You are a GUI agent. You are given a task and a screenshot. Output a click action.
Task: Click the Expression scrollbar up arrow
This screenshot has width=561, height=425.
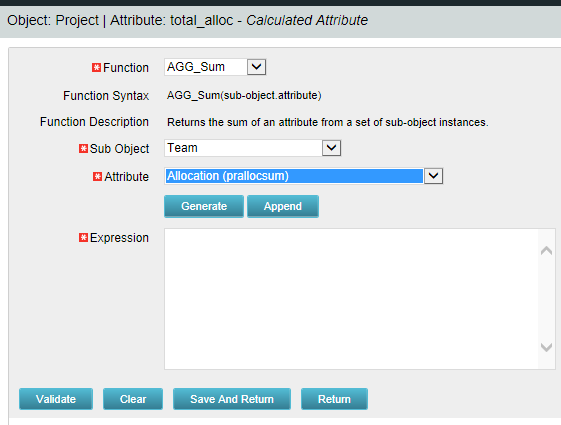click(546, 250)
